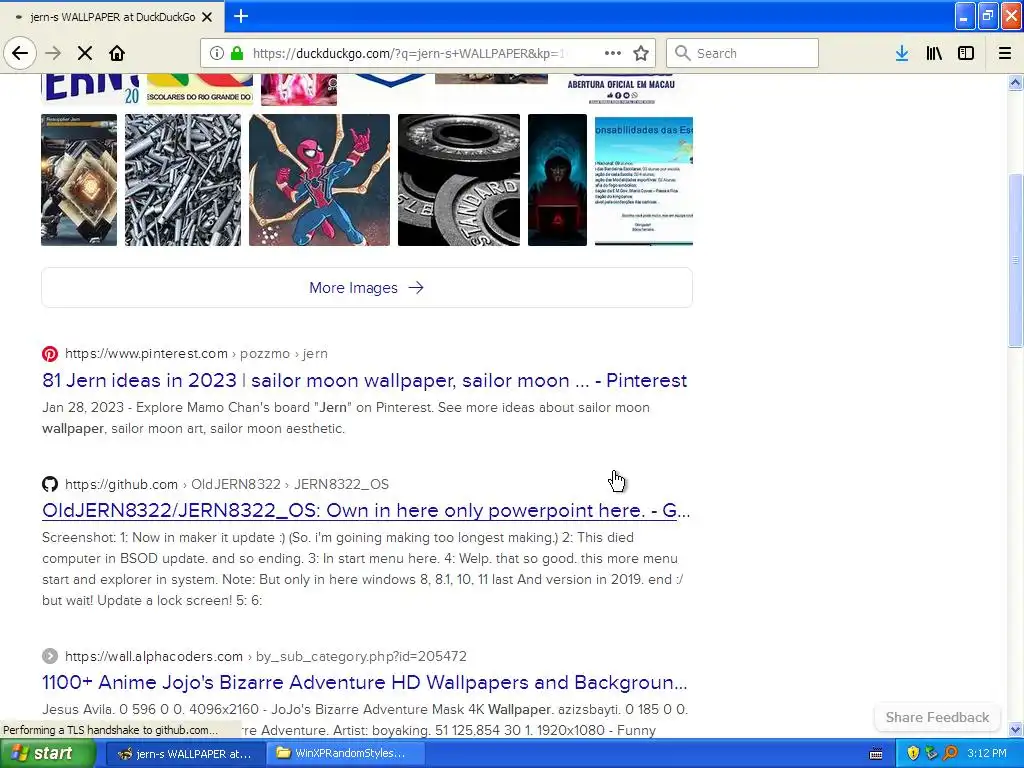Click the page scrollbar down arrow
The width and height of the screenshot is (1024, 768).
pyautogui.click(x=1015, y=729)
